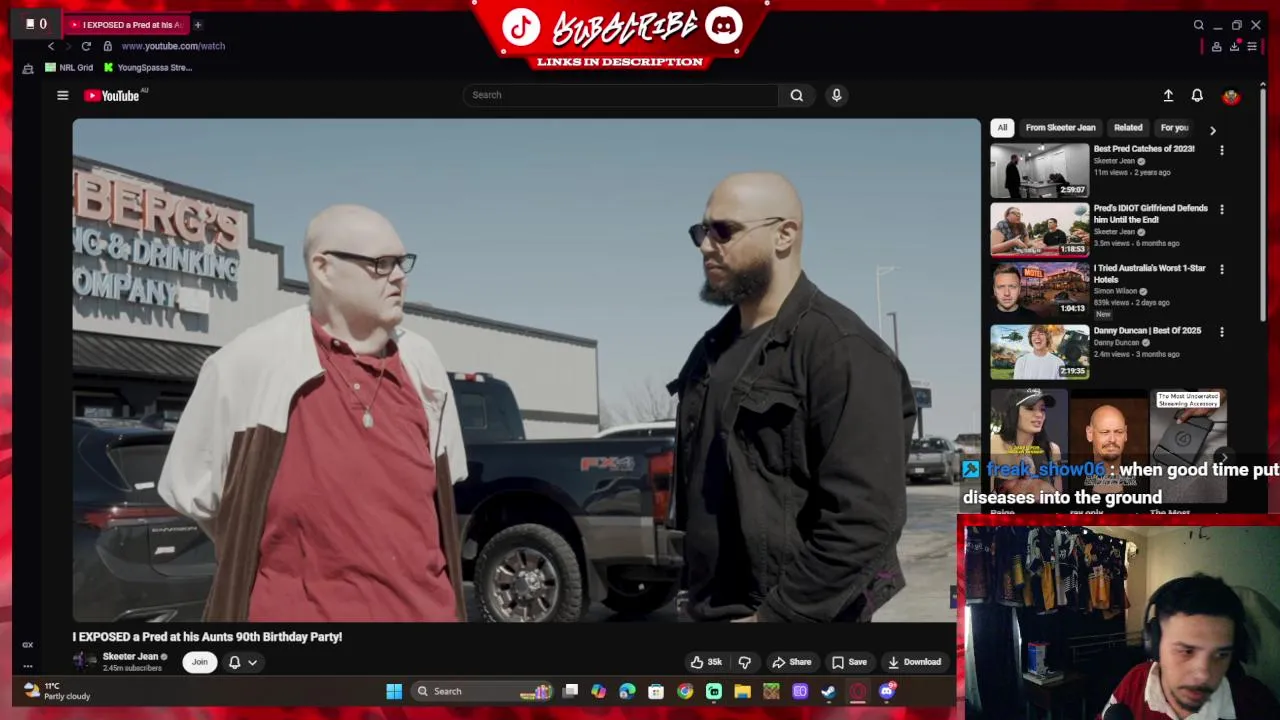Image resolution: width=1280 pixels, height=720 pixels.
Task: Open options for Danny Duncan Best Of 2025
Action: coord(1221,332)
